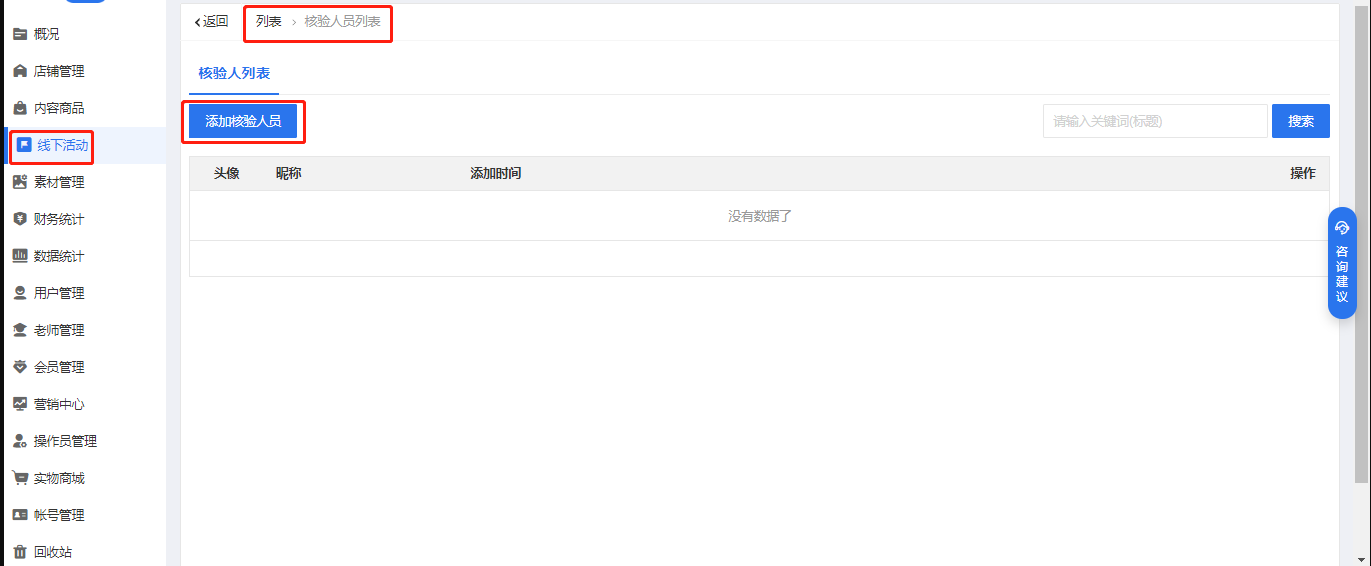This screenshot has width=1371, height=566.
Task: Click the 实物商城 cart icon
Action: 20,478
